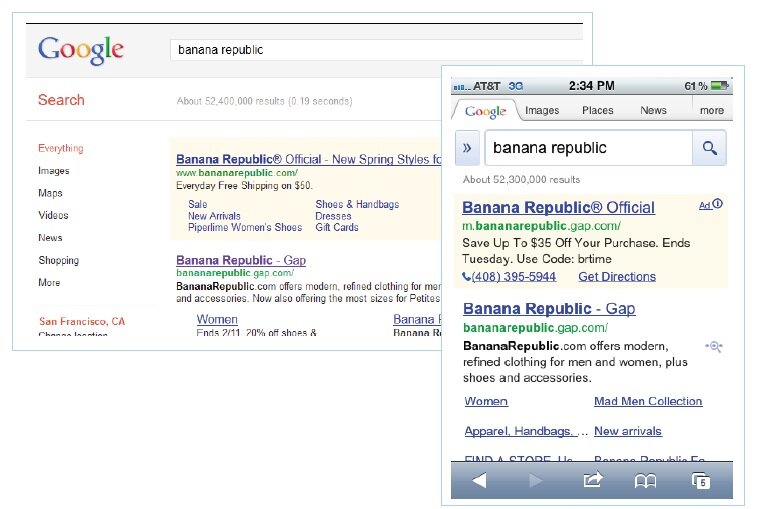Viewport: 765px width, 509px height.
Task: Click San Francisco, CA location
Action: click(82, 322)
